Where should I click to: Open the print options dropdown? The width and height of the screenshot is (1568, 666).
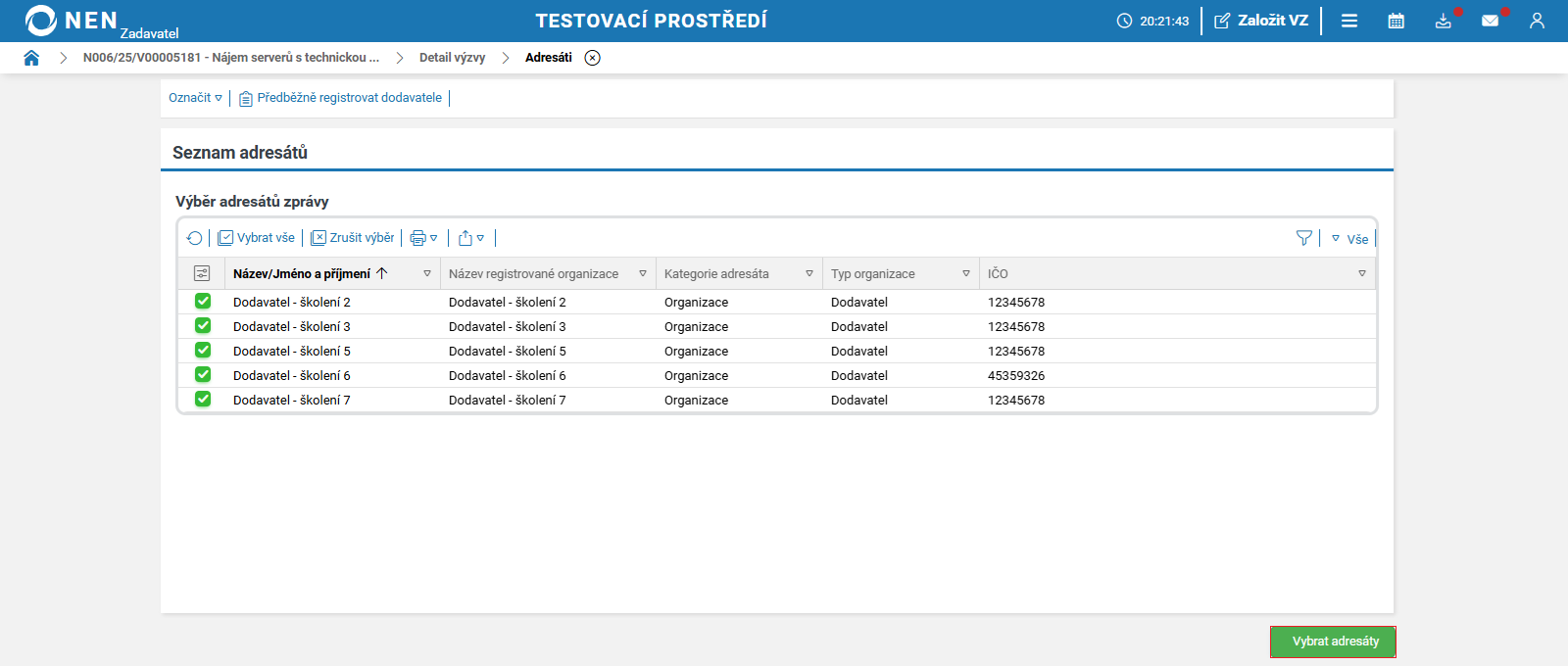point(423,238)
